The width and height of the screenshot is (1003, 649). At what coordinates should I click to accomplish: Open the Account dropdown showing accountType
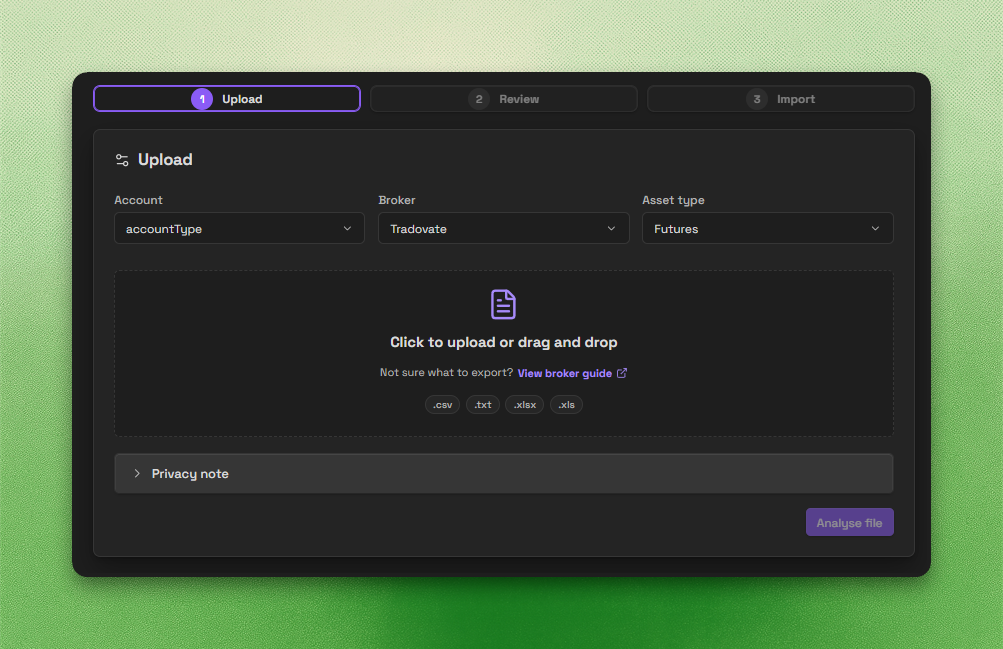coord(239,228)
